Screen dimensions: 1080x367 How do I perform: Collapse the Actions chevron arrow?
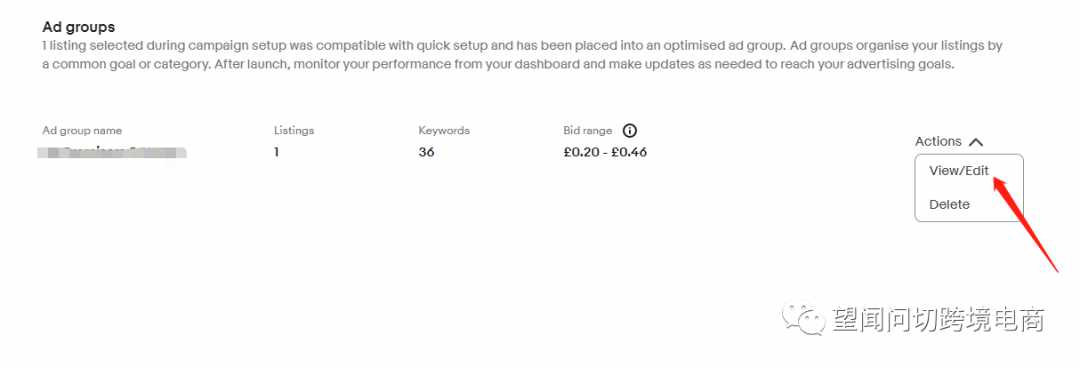point(975,142)
